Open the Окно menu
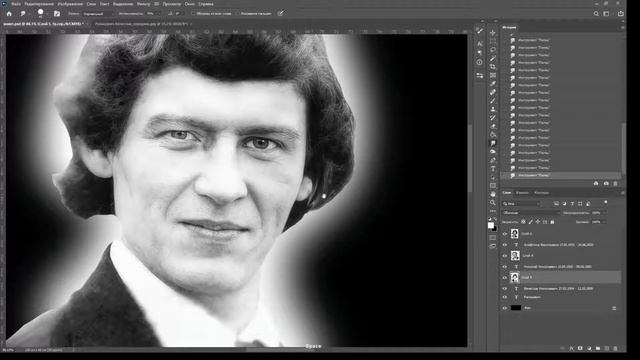Image resolution: width=640 pixels, height=360 pixels. [189, 4]
